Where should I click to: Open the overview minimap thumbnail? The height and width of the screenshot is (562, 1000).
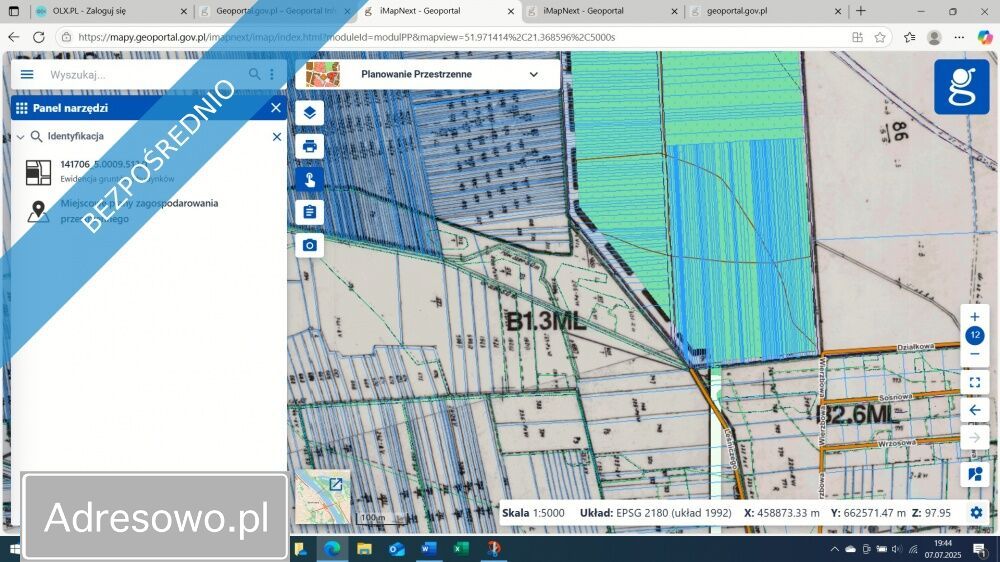pyautogui.click(x=323, y=497)
